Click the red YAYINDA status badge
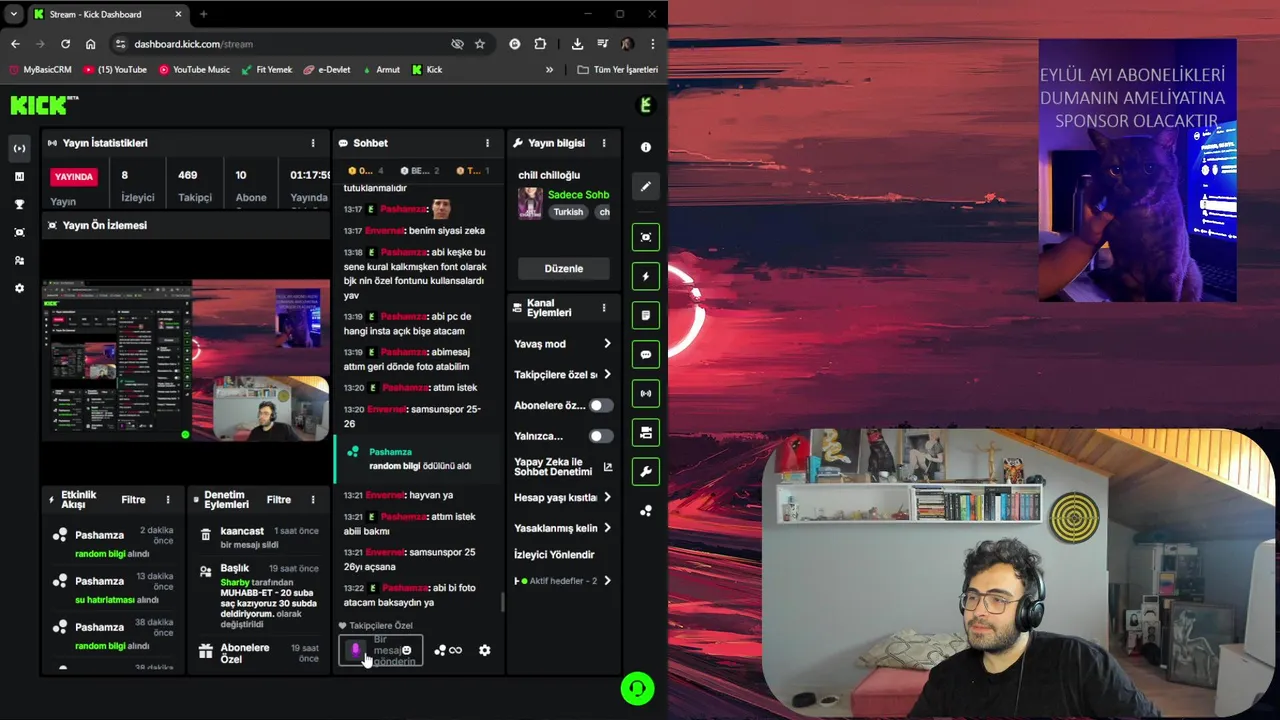1280x720 pixels. tap(74, 177)
